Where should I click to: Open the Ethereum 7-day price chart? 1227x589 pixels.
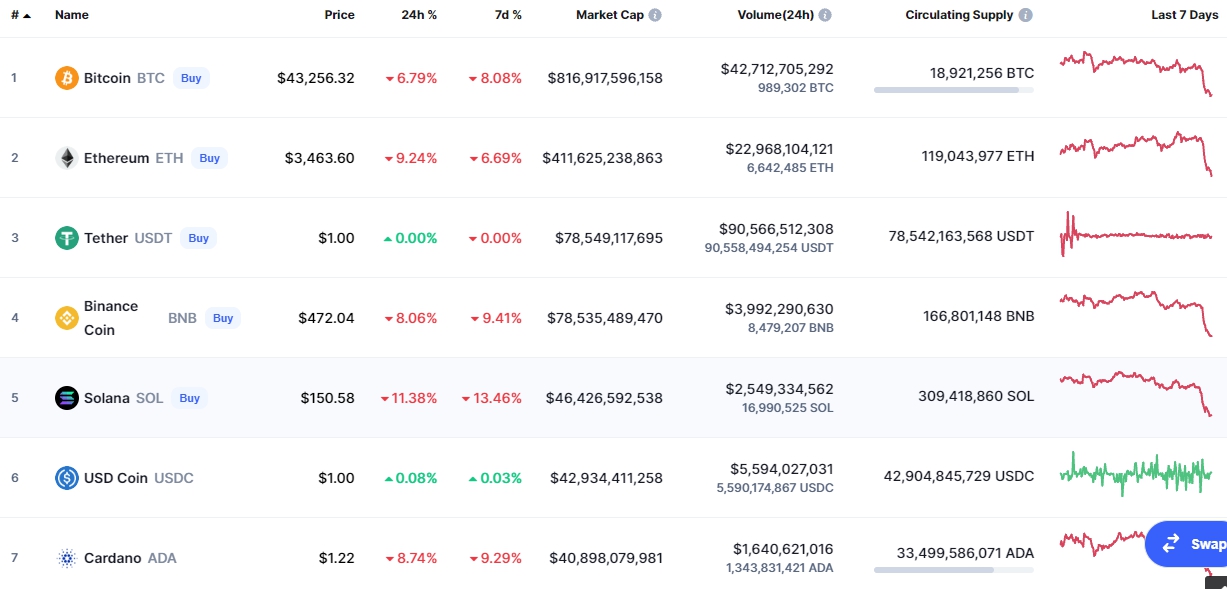1135,152
